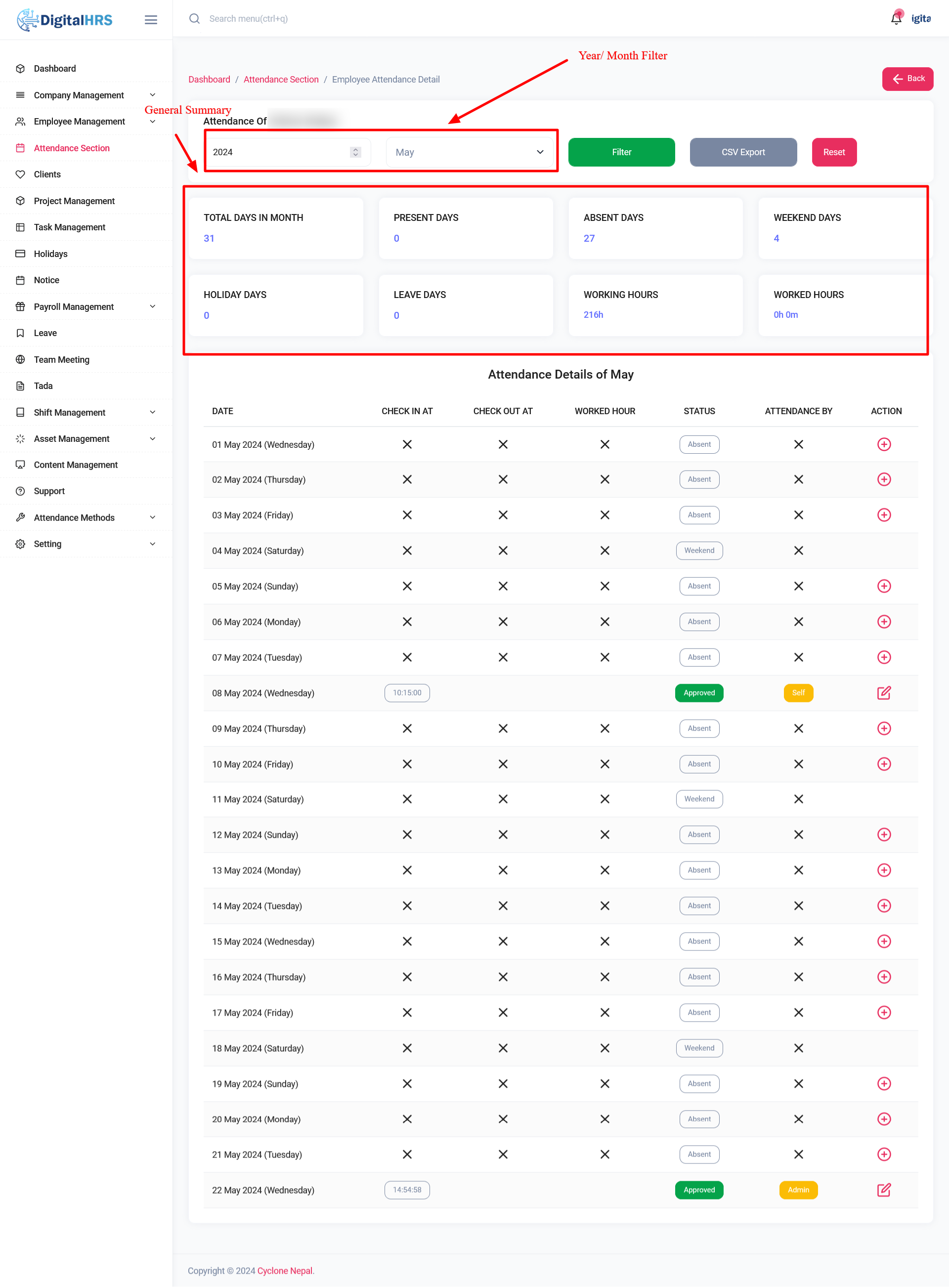Open Holidays from the sidebar
Image resolution: width=949 pixels, height=1288 pixels.
pos(50,254)
